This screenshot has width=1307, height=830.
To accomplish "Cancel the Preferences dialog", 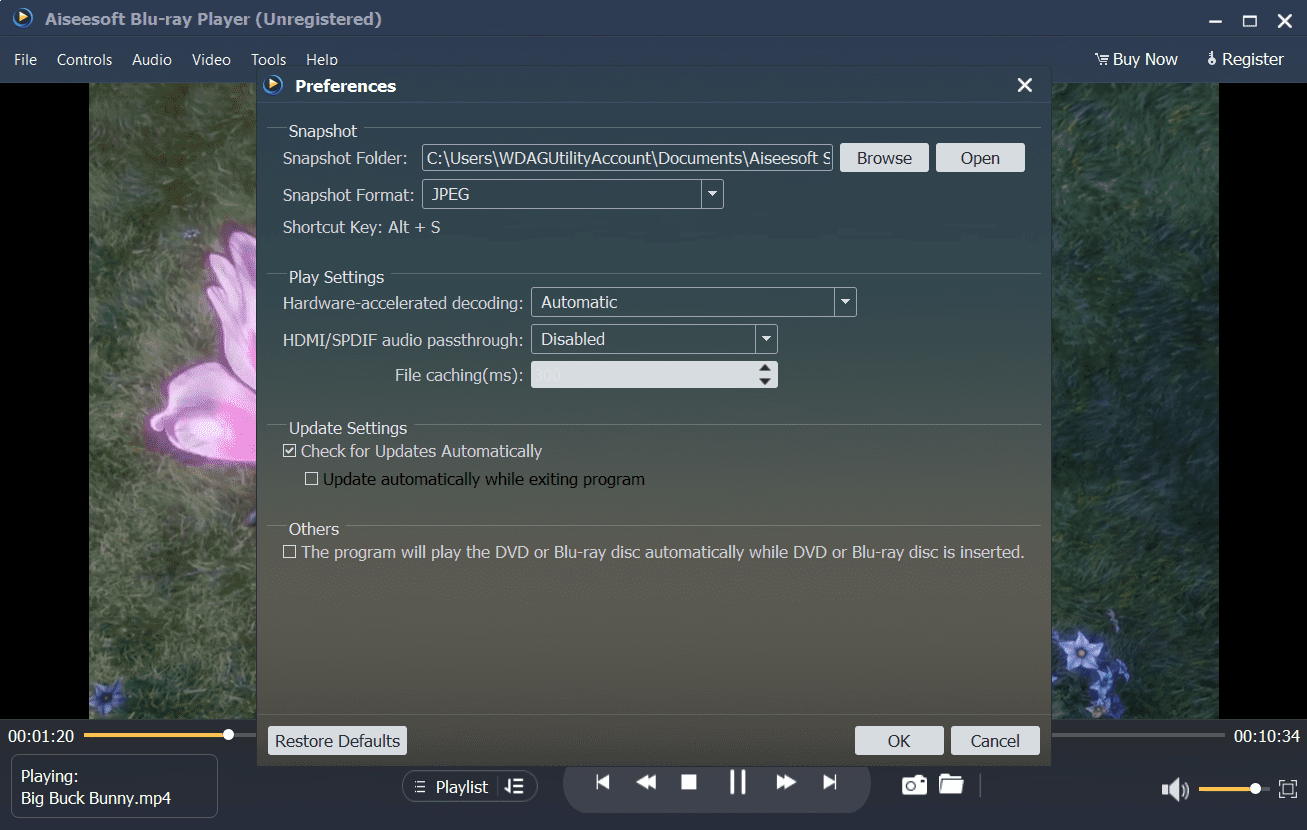I will pos(995,741).
